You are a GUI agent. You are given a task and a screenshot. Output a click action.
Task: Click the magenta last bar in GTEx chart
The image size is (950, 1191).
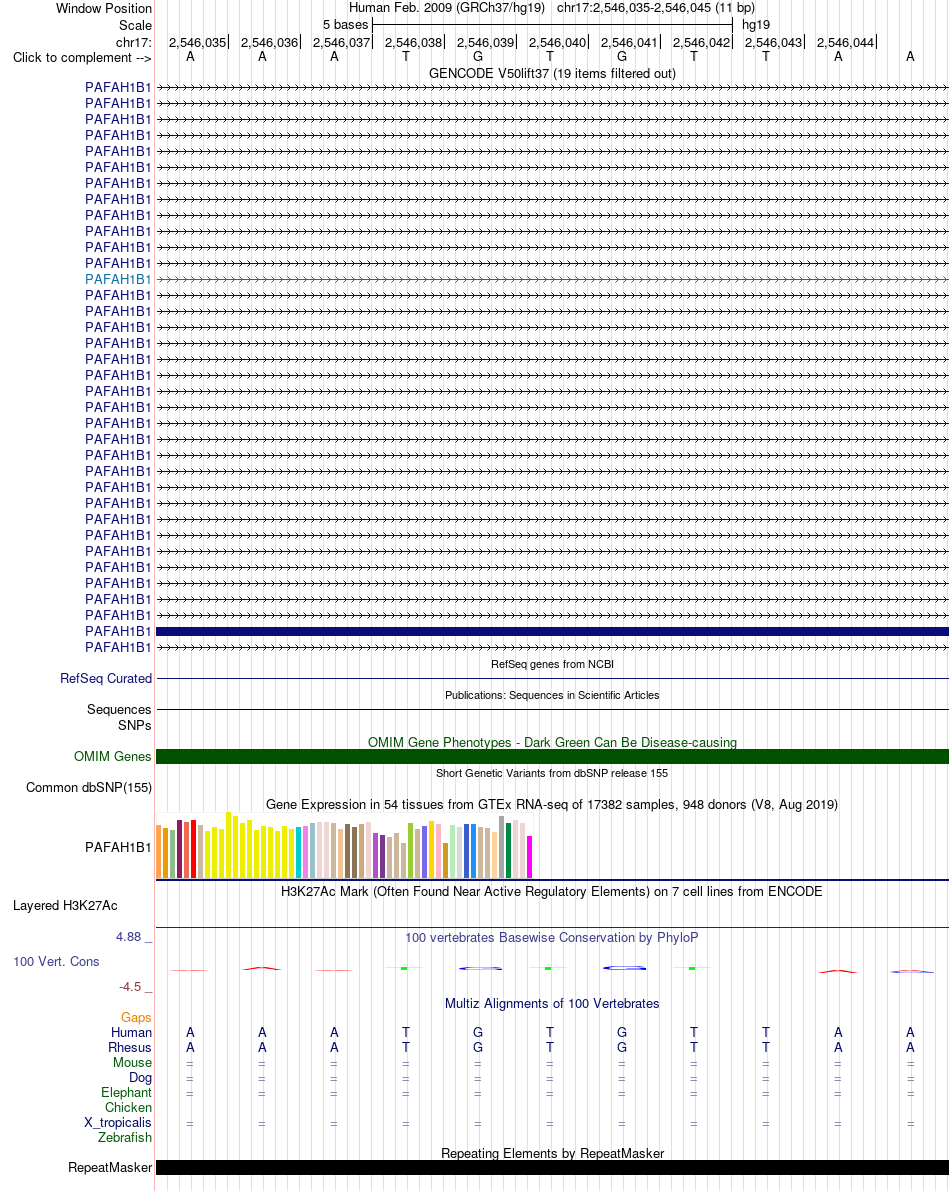[x=529, y=857]
